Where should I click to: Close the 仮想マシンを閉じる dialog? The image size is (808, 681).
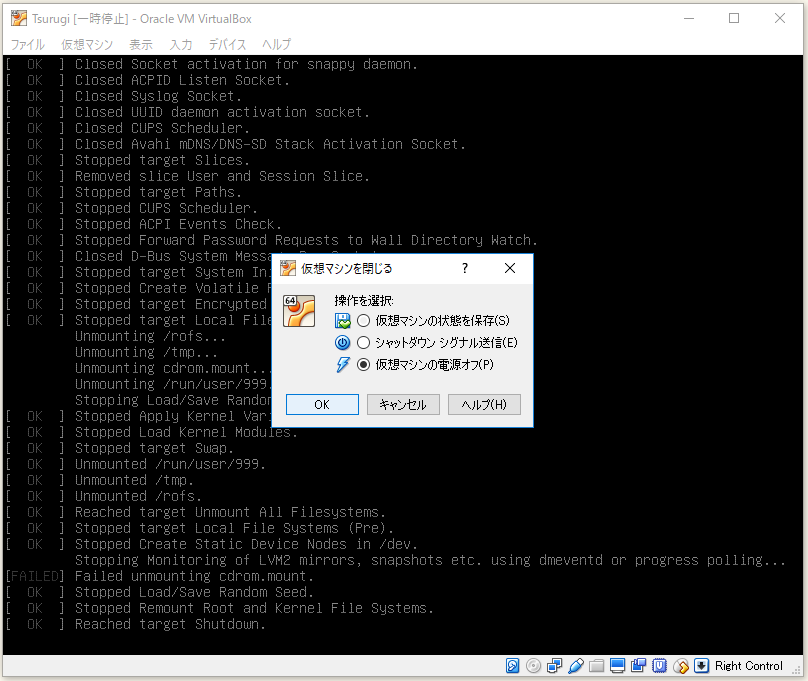tap(510, 268)
